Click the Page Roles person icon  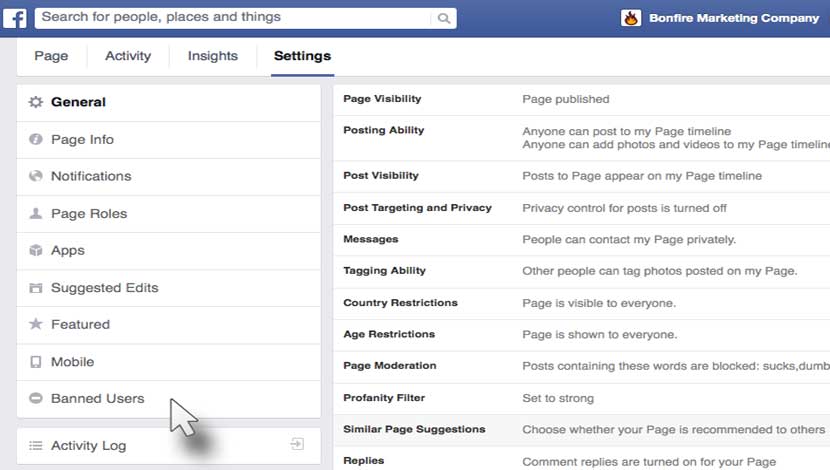coord(36,214)
